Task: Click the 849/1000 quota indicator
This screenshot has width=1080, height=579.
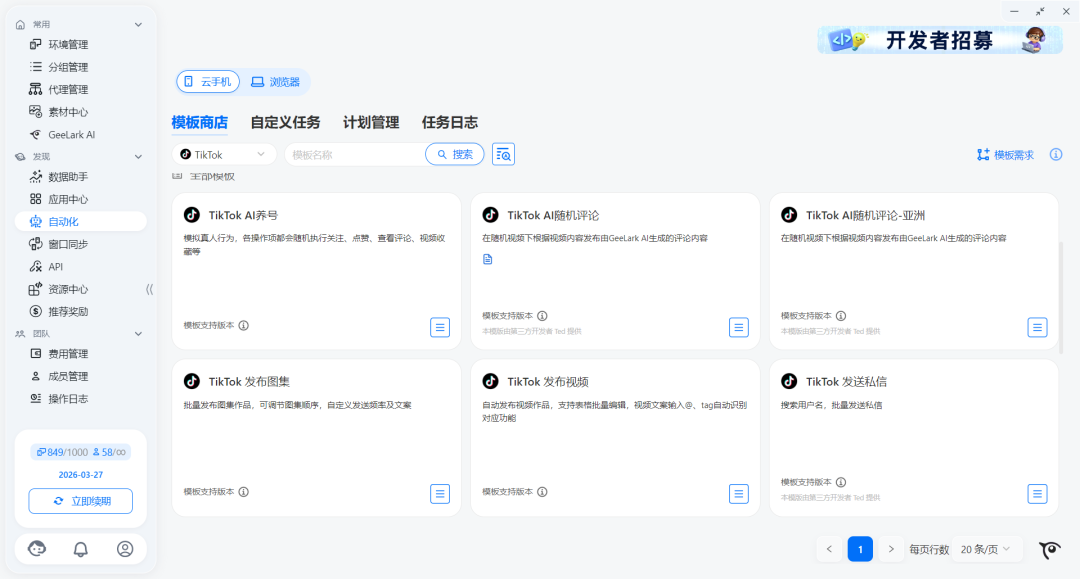Action: pyautogui.click(x=62, y=452)
